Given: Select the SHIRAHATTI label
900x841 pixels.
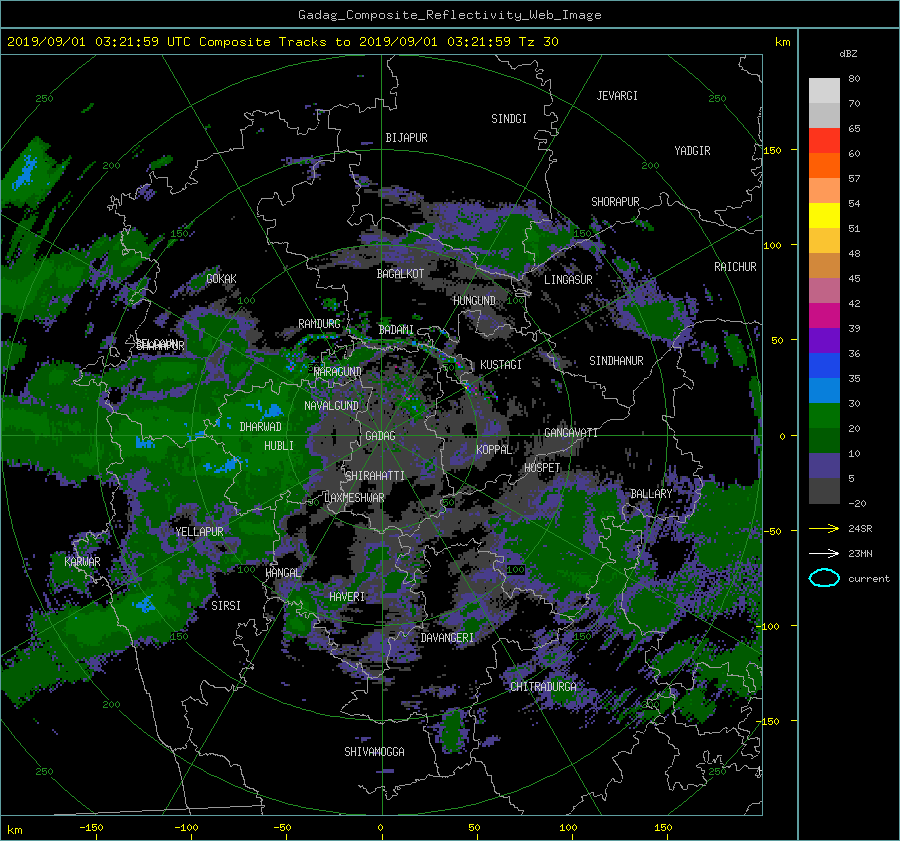Looking at the screenshot, I should pos(375,476).
